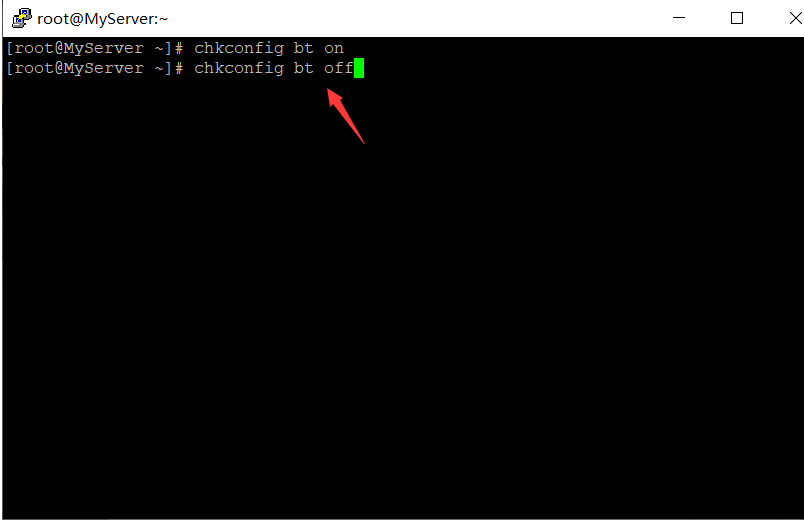
Task: Click the blank title bar space beside title
Action: pyautogui.click(x=410, y=18)
